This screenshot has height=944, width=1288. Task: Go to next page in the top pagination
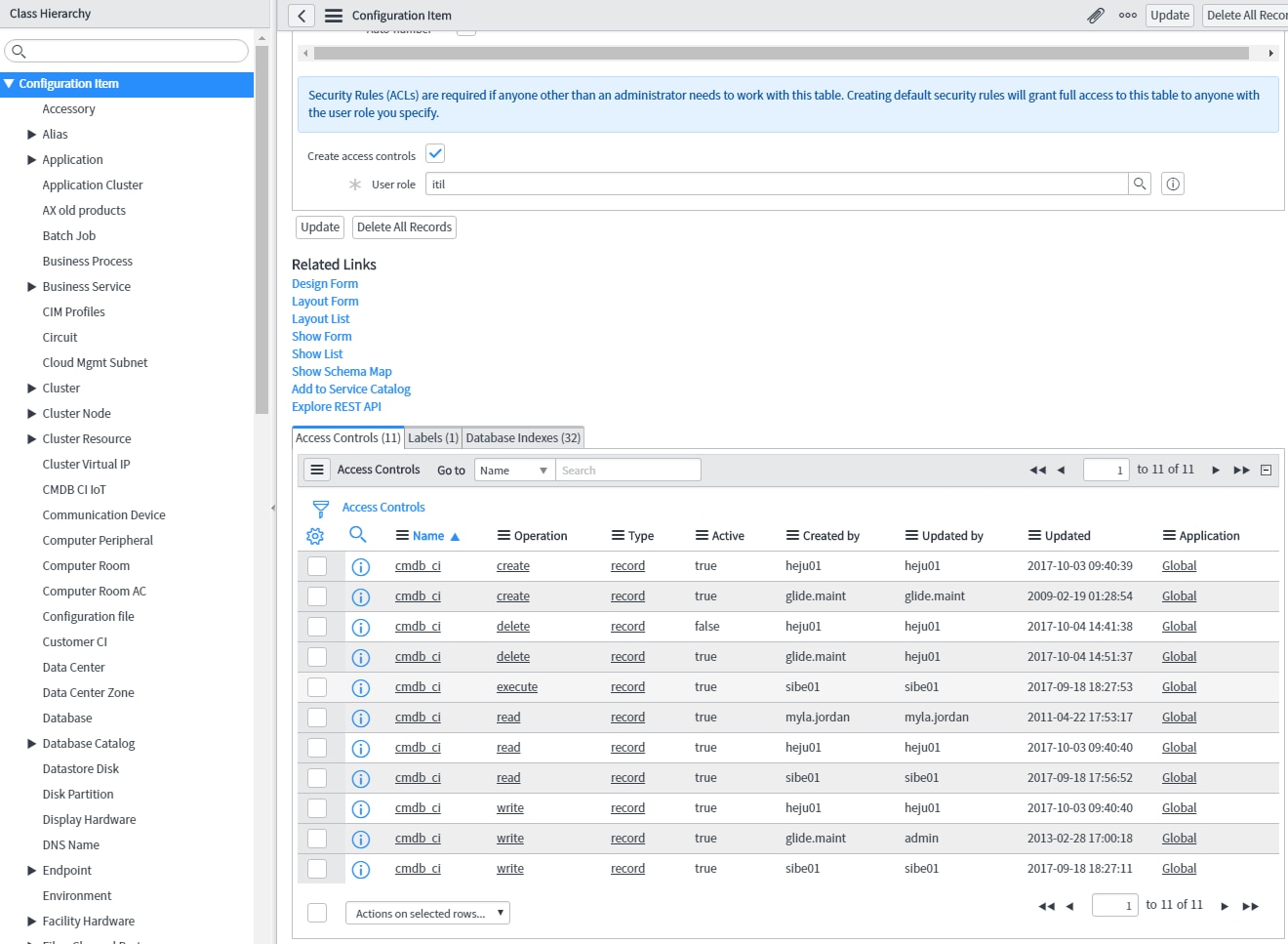[x=1216, y=471]
